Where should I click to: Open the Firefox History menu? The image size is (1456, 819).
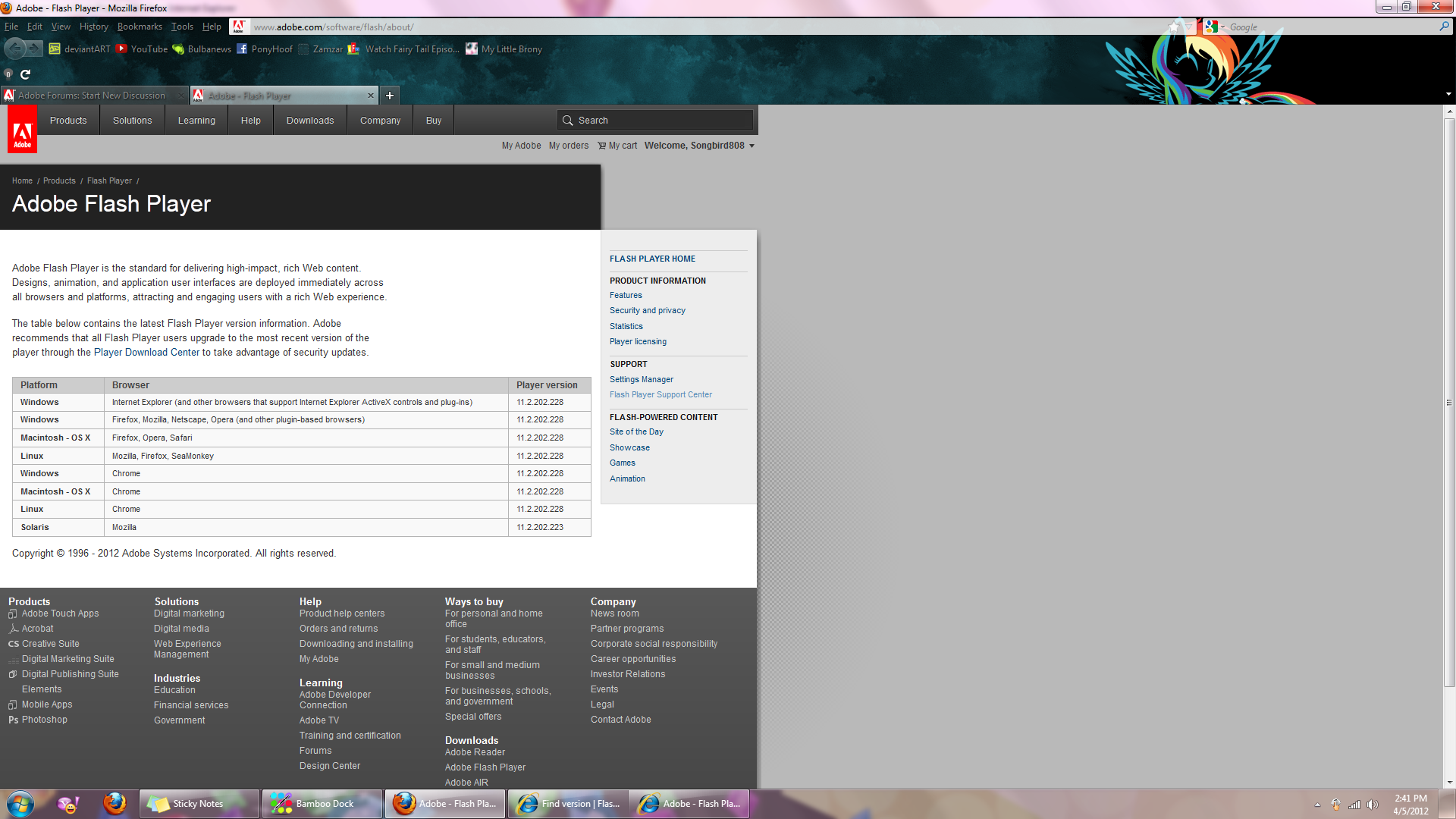click(x=94, y=27)
